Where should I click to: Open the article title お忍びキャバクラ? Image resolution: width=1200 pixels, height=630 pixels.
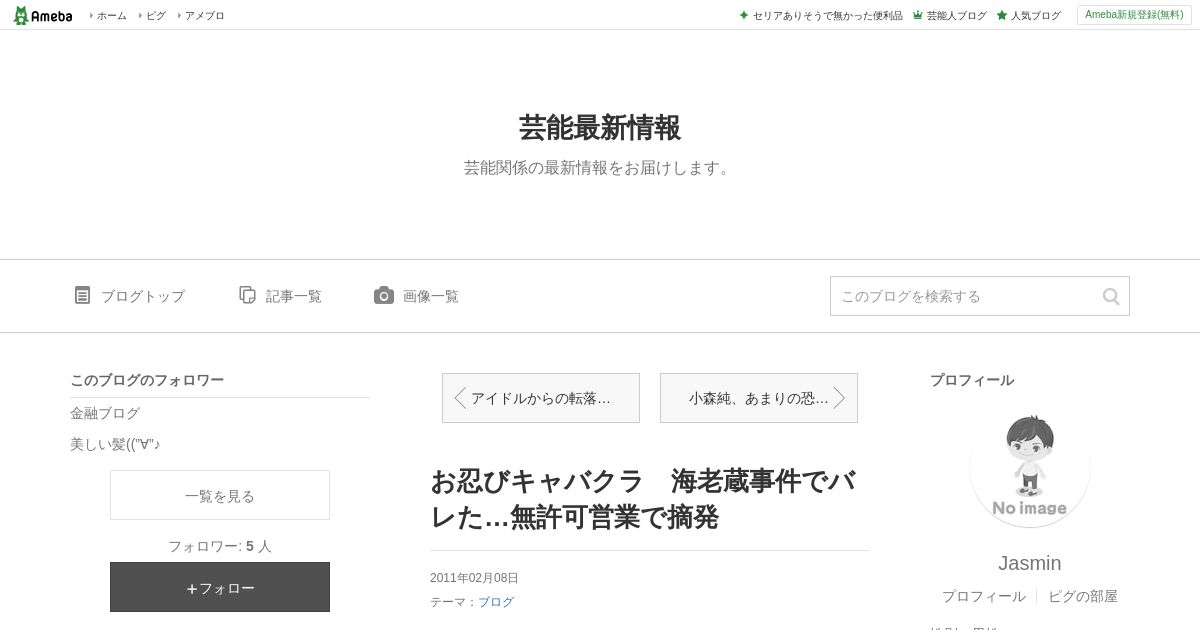tap(643, 499)
